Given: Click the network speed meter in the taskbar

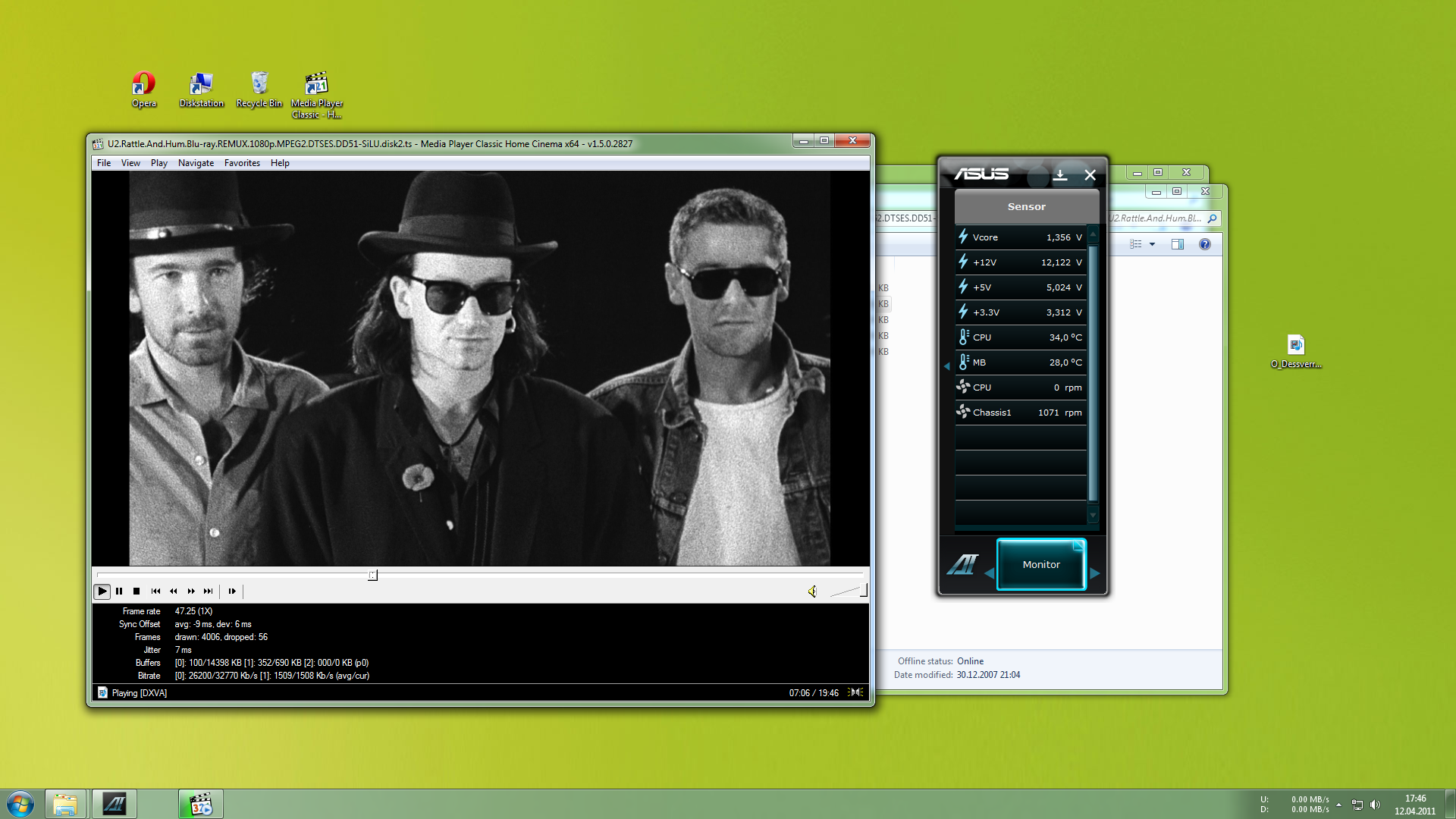Looking at the screenshot, I should pyautogui.click(x=1294, y=805).
